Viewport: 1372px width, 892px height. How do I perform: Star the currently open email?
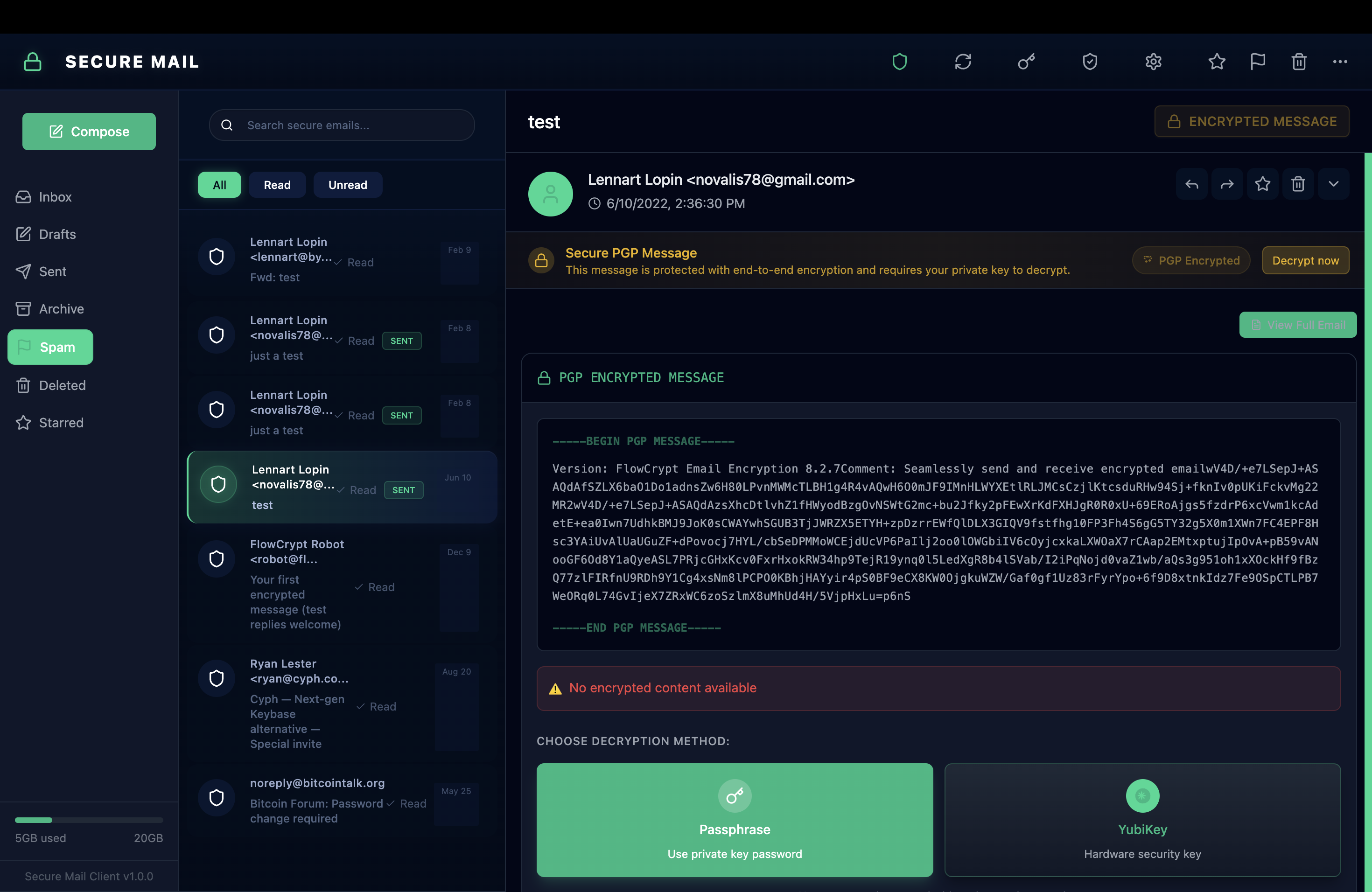click(x=1263, y=184)
